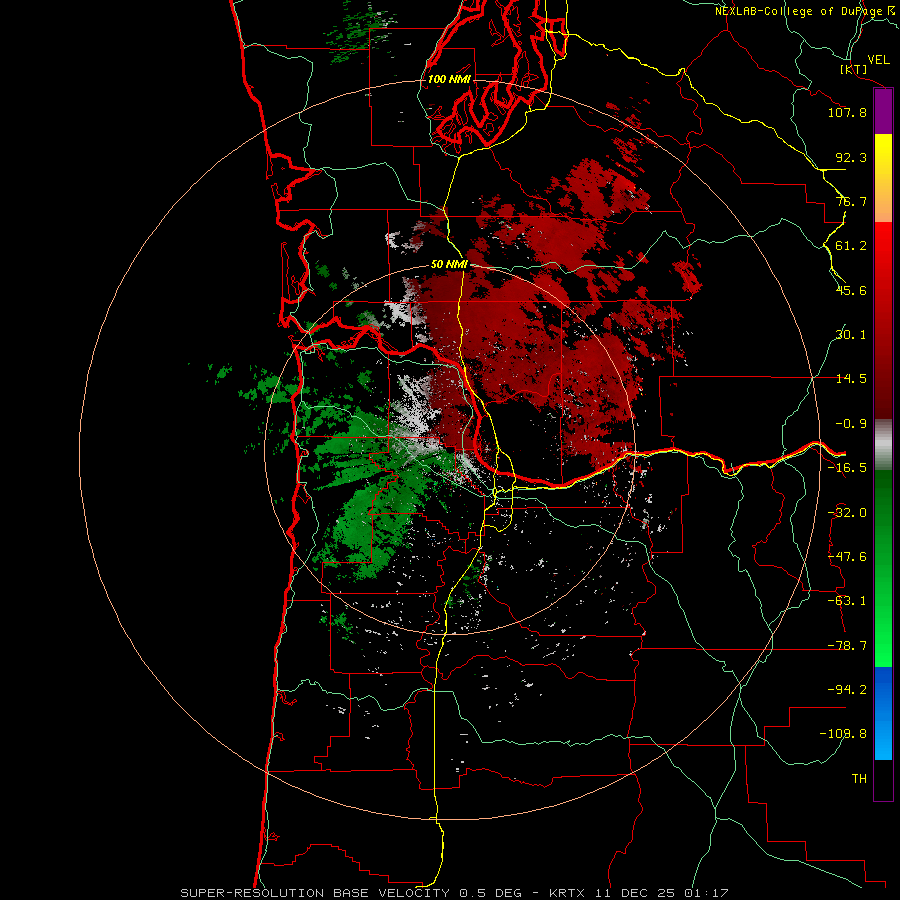The height and width of the screenshot is (900, 900).
Task: Click the gray near-zero segment of the color bar
Action: coord(883,445)
